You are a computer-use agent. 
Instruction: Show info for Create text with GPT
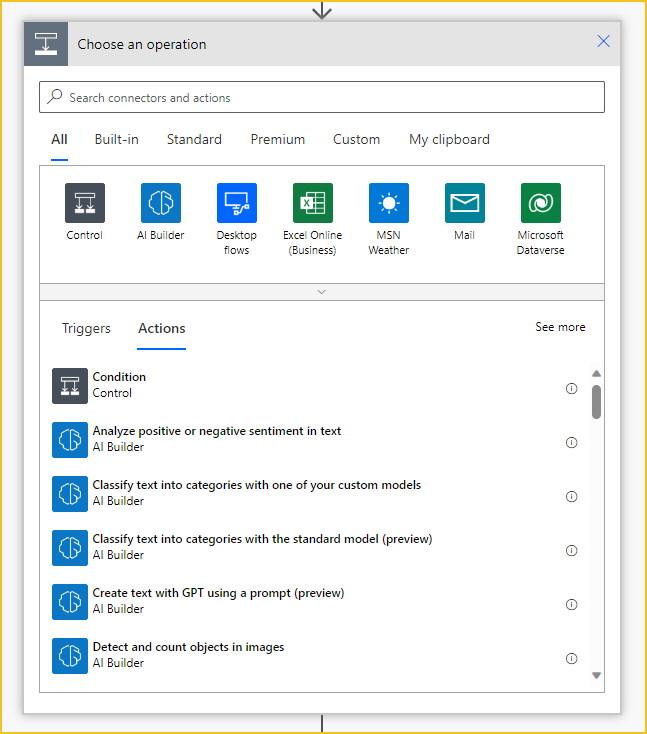[572, 604]
